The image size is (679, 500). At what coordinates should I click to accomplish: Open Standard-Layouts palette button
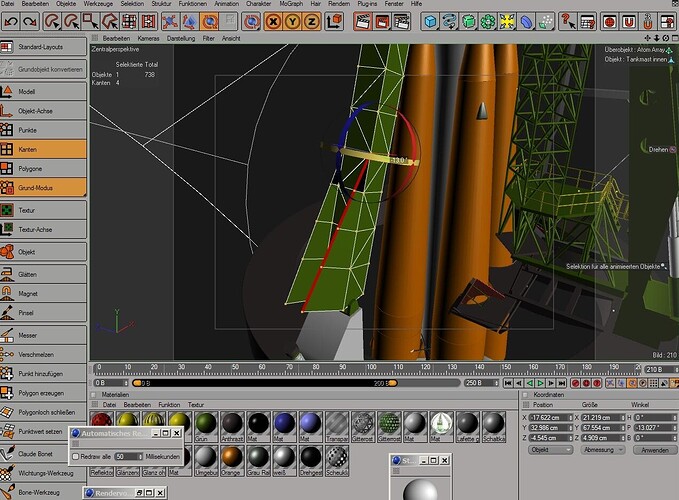pyautogui.click(x=43, y=47)
